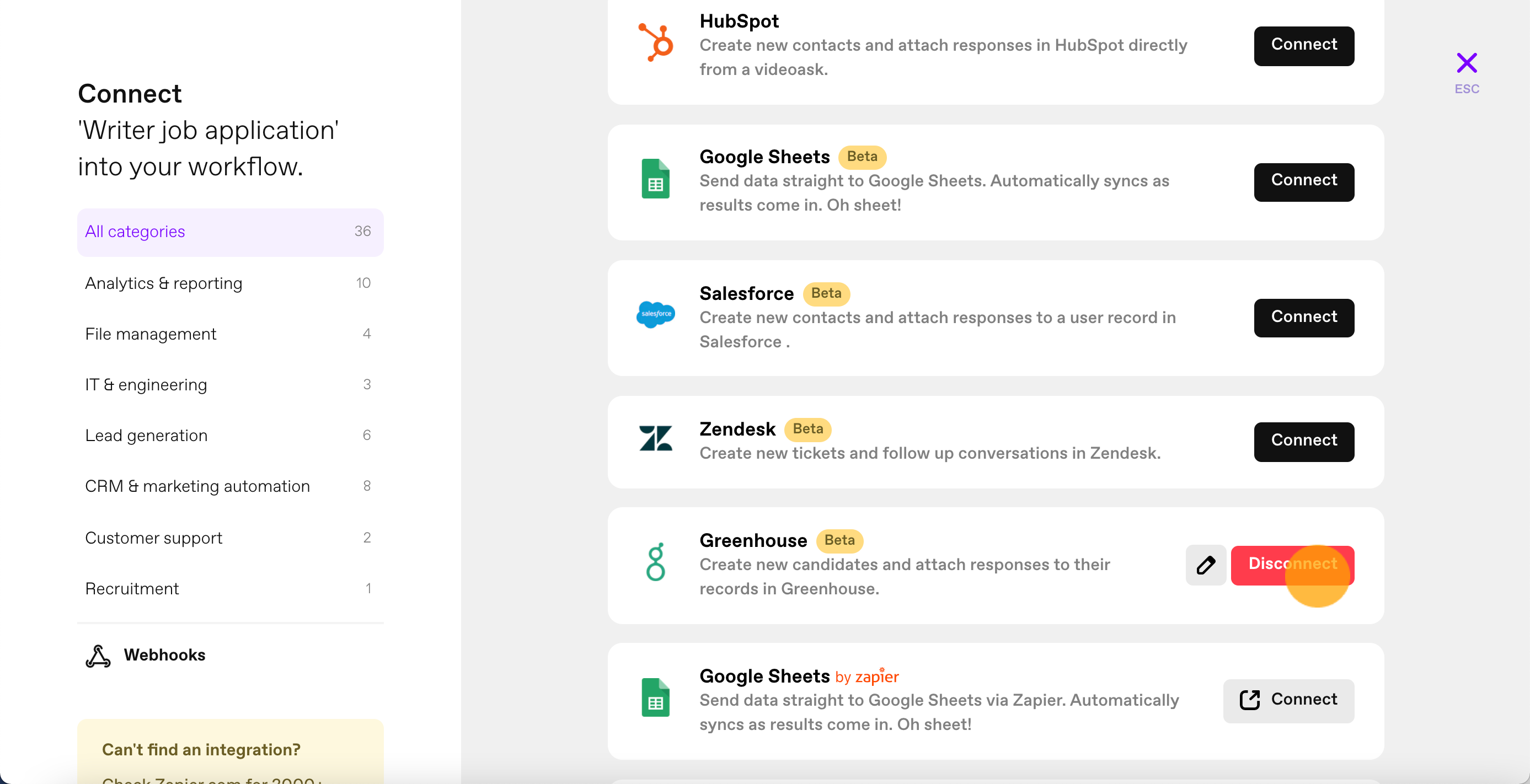Connect the HubSpot integration
The height and width of the screenshot is (784, 1530).
point(1304,46)
